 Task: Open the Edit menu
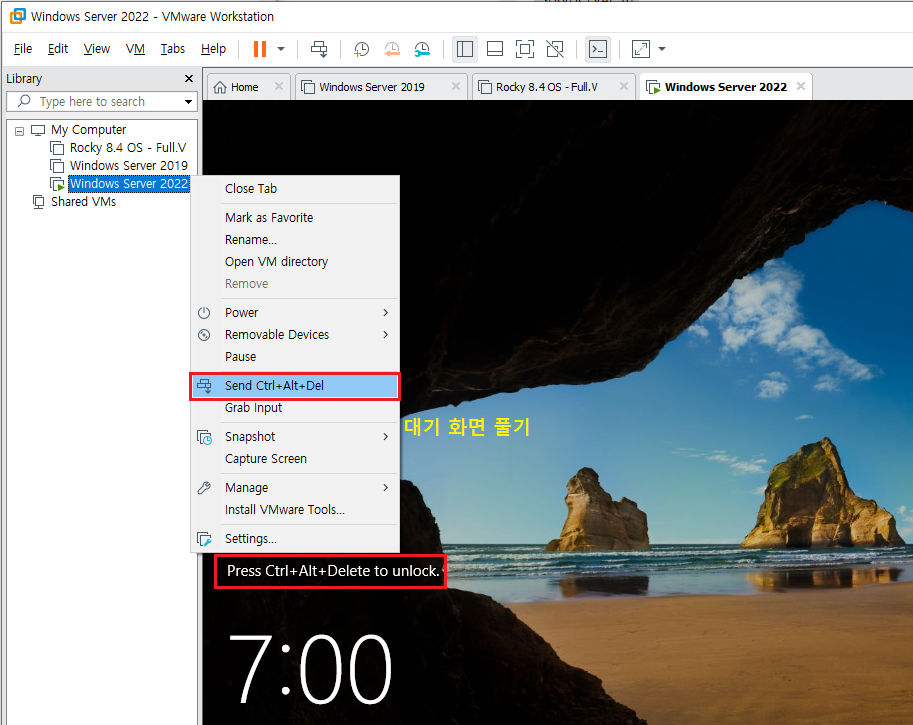point(58,49)
